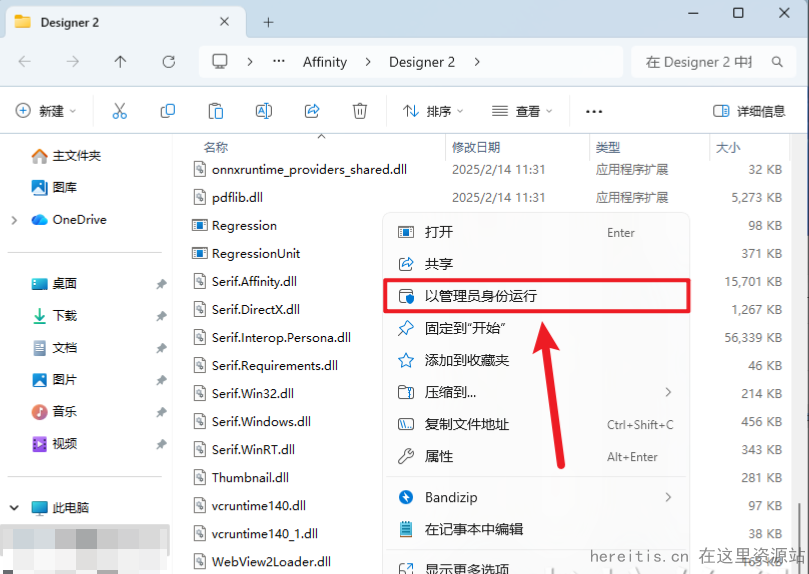Select the Regression application file
The height and width of the screenshot is (574, 809).
click(x=244, y=225)
